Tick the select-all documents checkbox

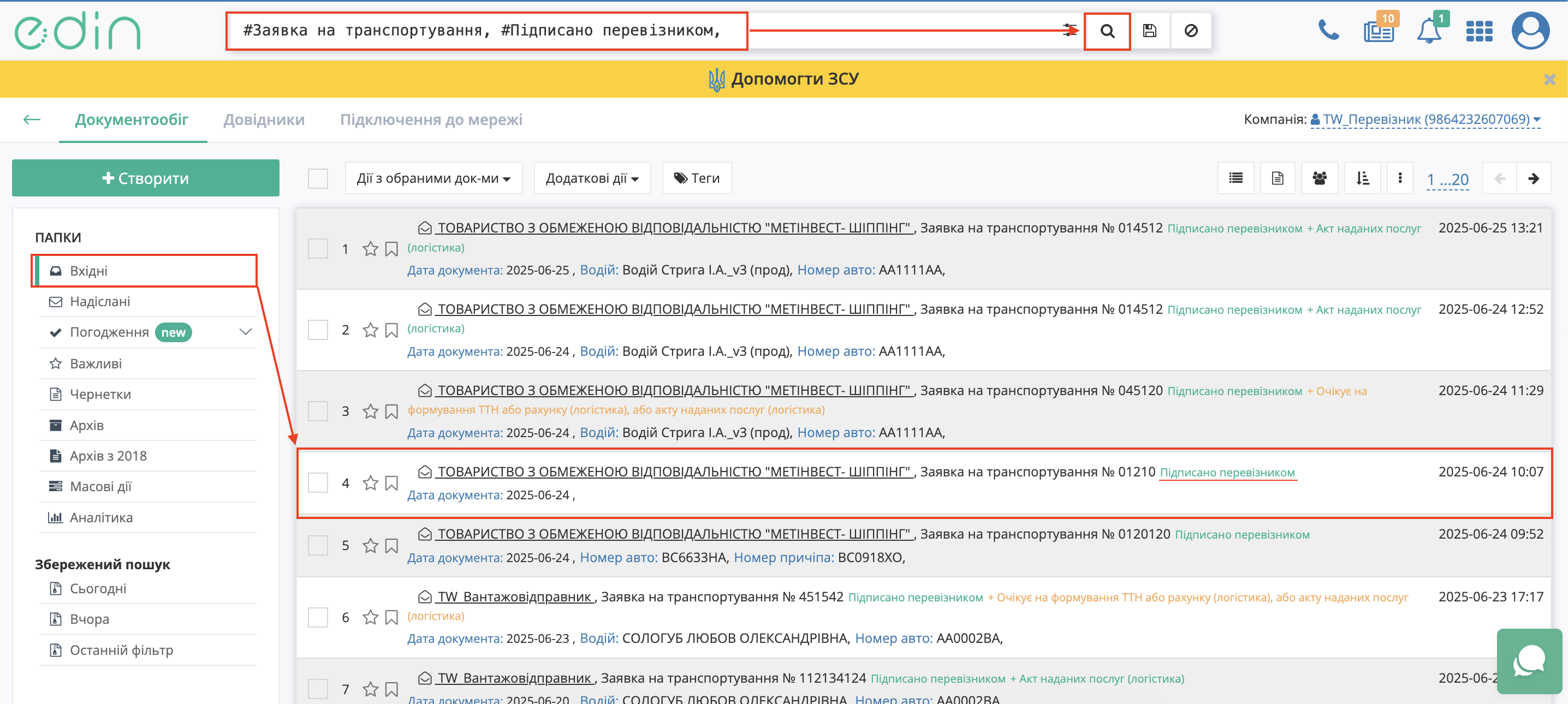(x=318, y=178)
